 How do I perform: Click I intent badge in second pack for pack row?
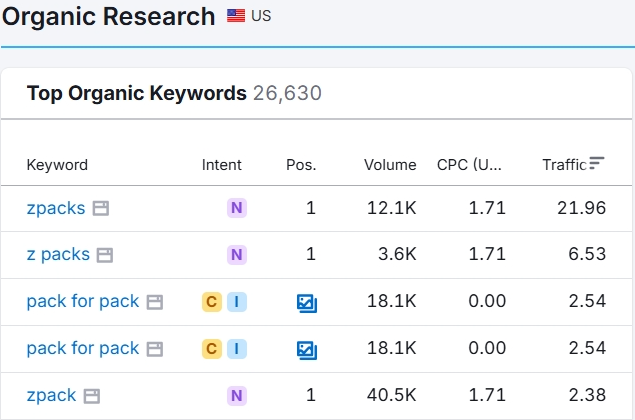click(237, 349)
